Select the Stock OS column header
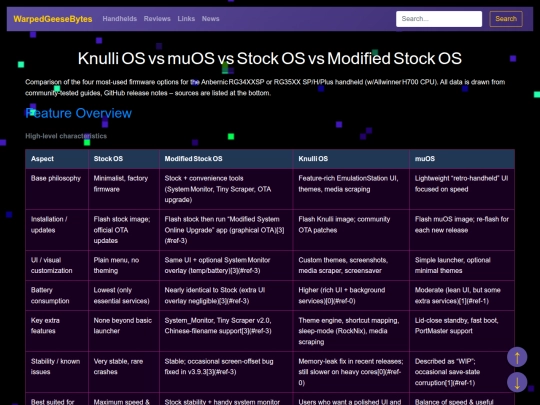540x405 pixels. pos(124,159)
